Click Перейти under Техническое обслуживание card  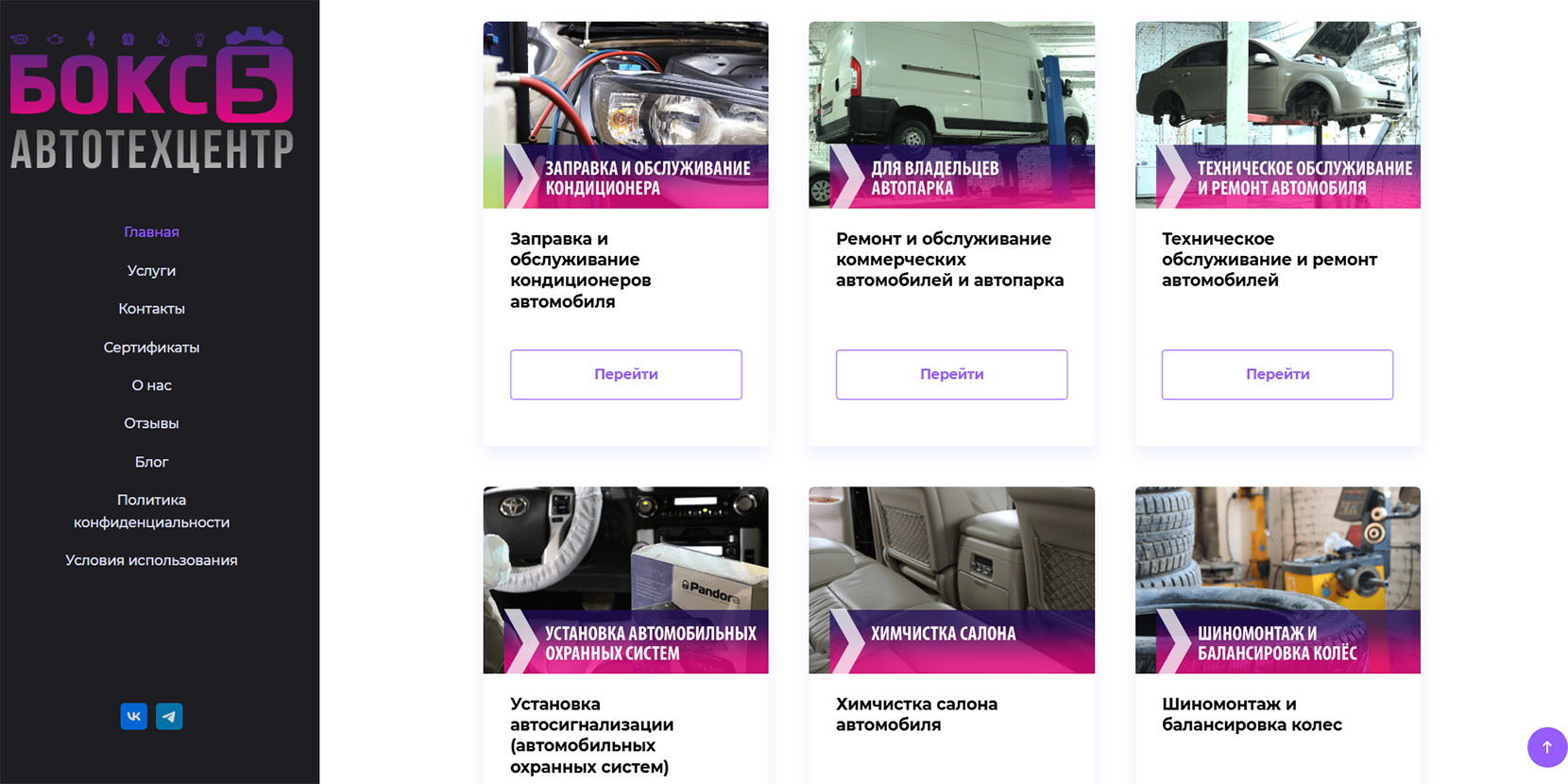(x=1278, y=374)
